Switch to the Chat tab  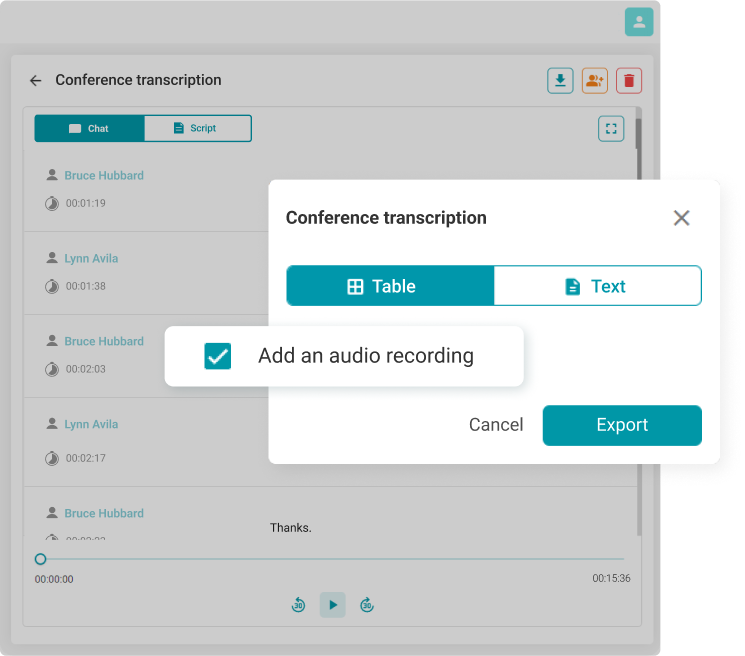89,129
